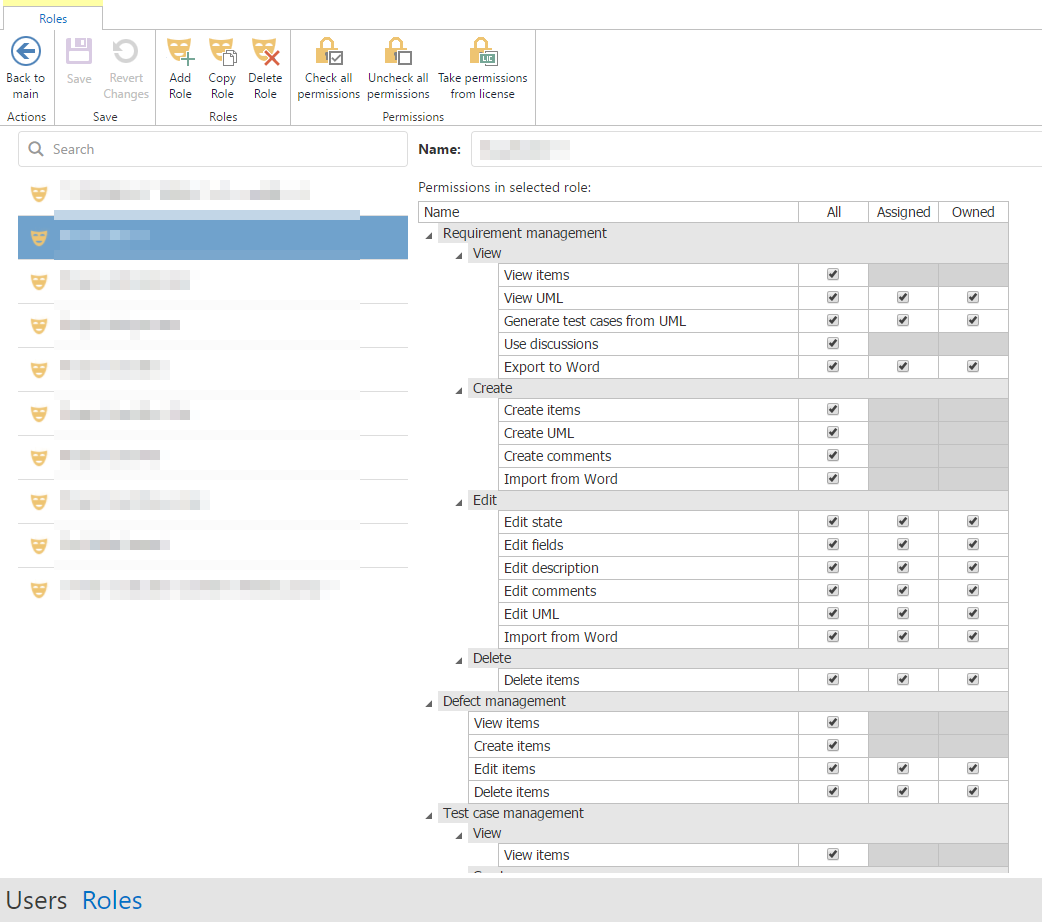Image resolution: width=1042 pixels, height=922 pixels.
Task: Select the Roles ribbon tab
Action: point(53,18)
